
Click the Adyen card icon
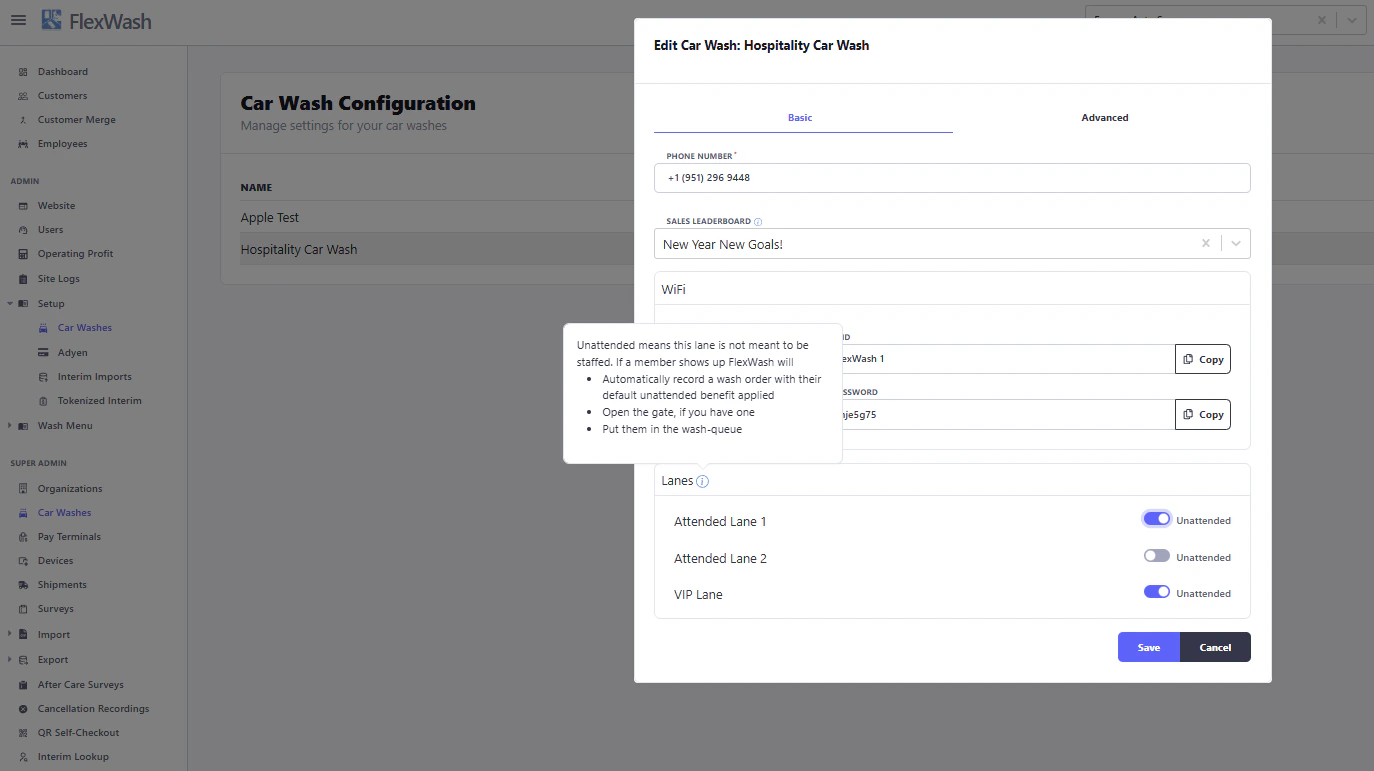click(x=43, y=353)
